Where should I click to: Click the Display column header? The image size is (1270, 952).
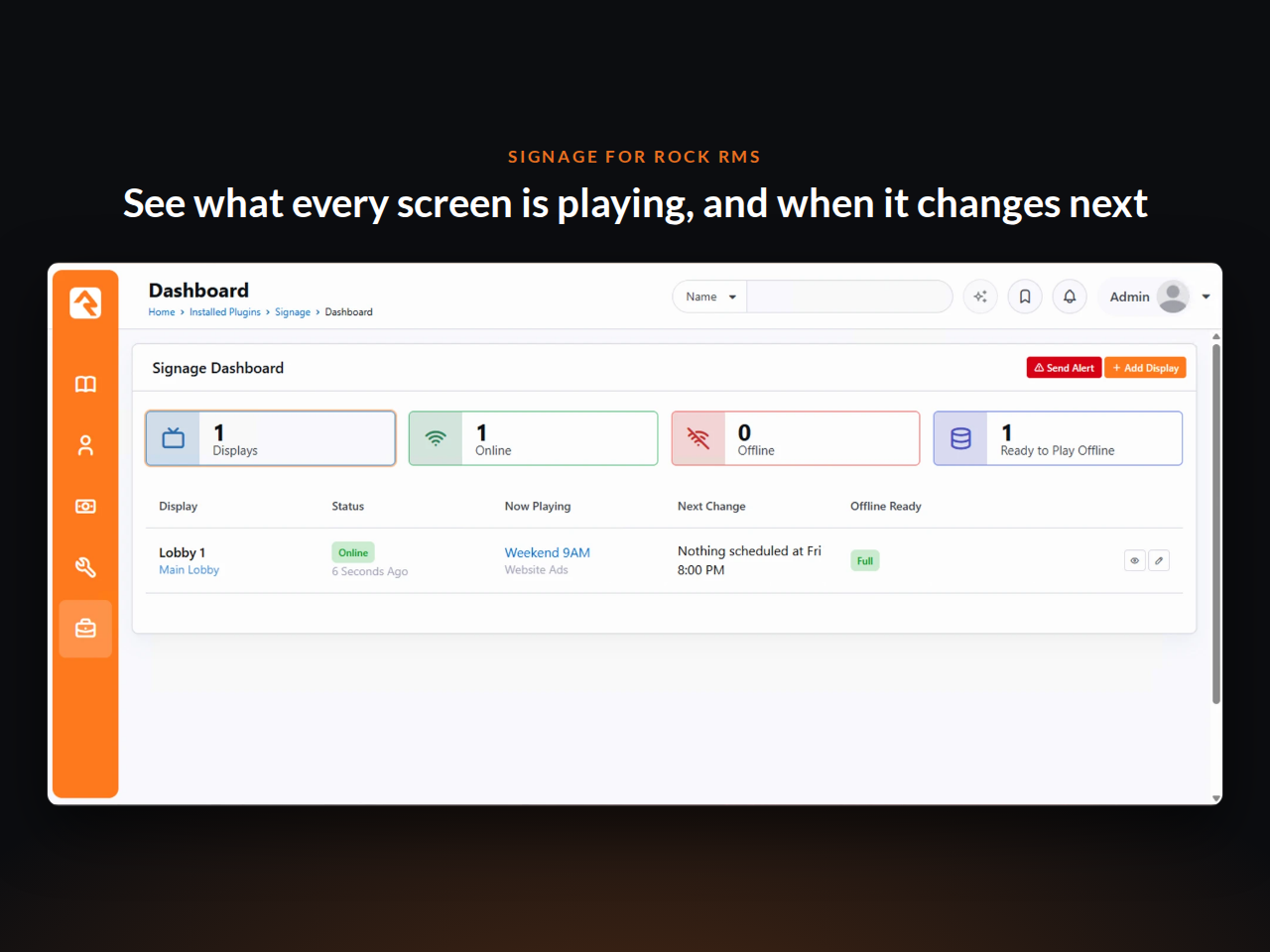pyautogui.click(x=179, y=507)
